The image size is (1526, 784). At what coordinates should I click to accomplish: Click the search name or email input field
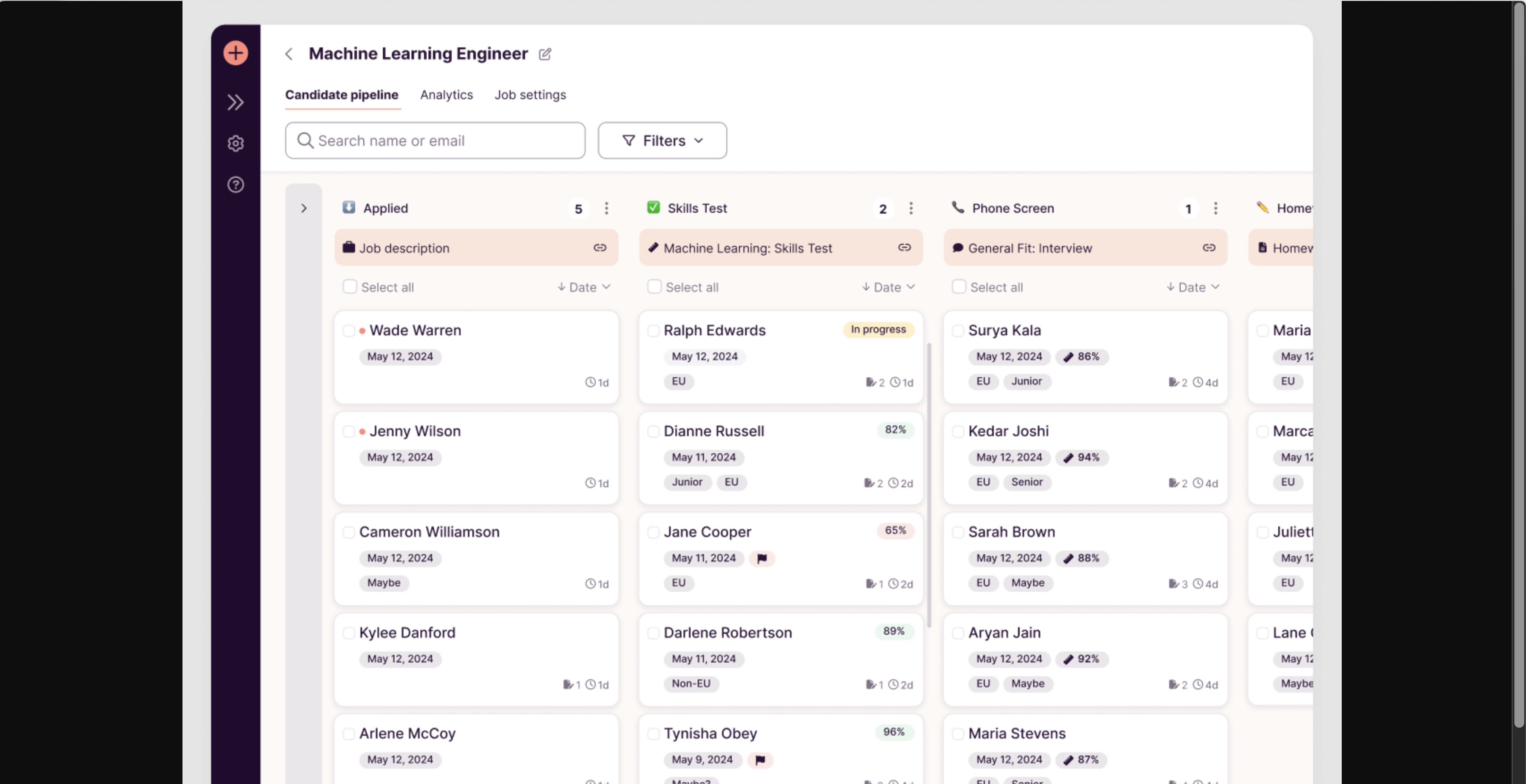(435, 140)
